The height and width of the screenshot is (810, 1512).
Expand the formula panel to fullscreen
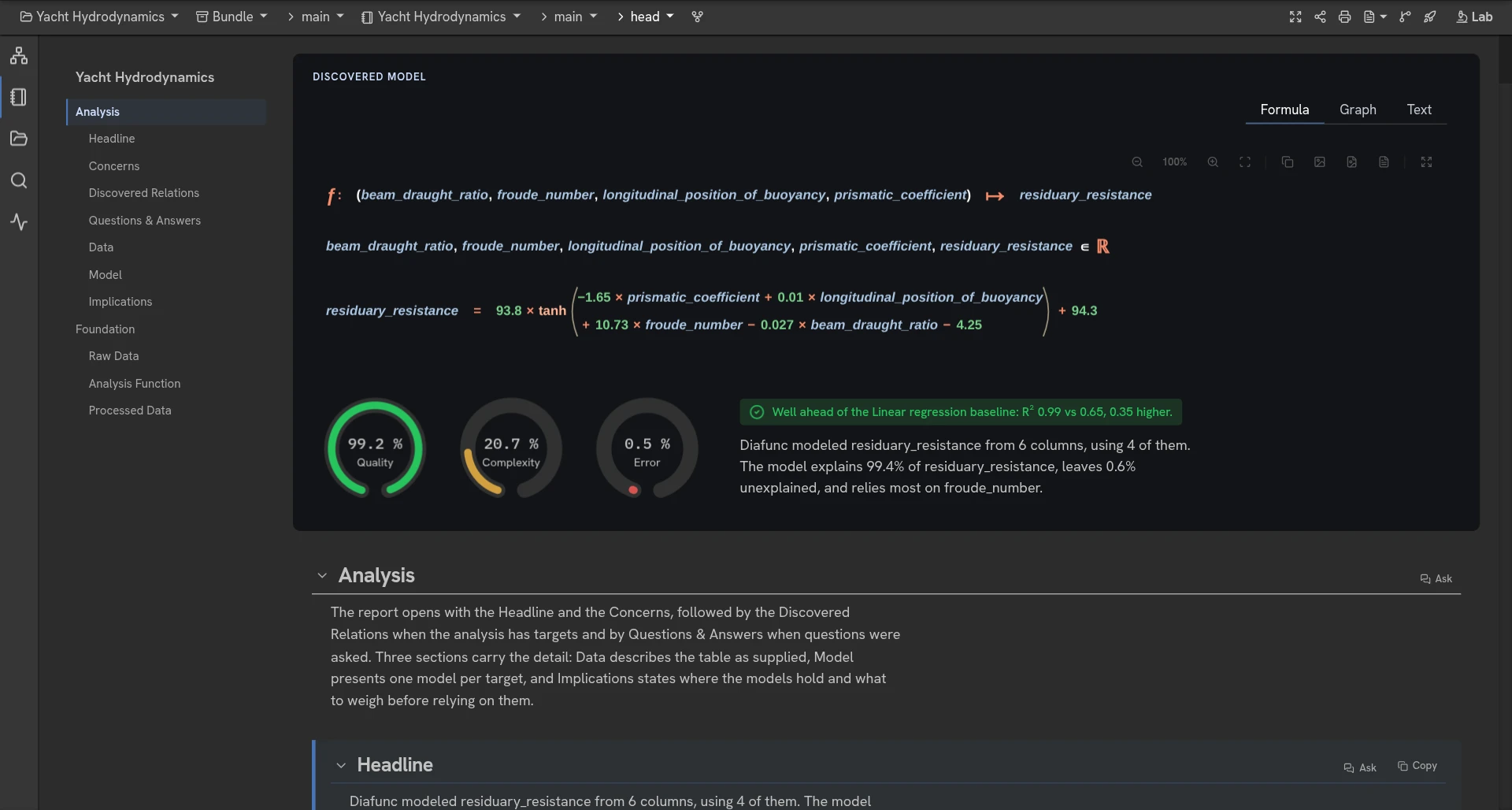click(1426, 162)
